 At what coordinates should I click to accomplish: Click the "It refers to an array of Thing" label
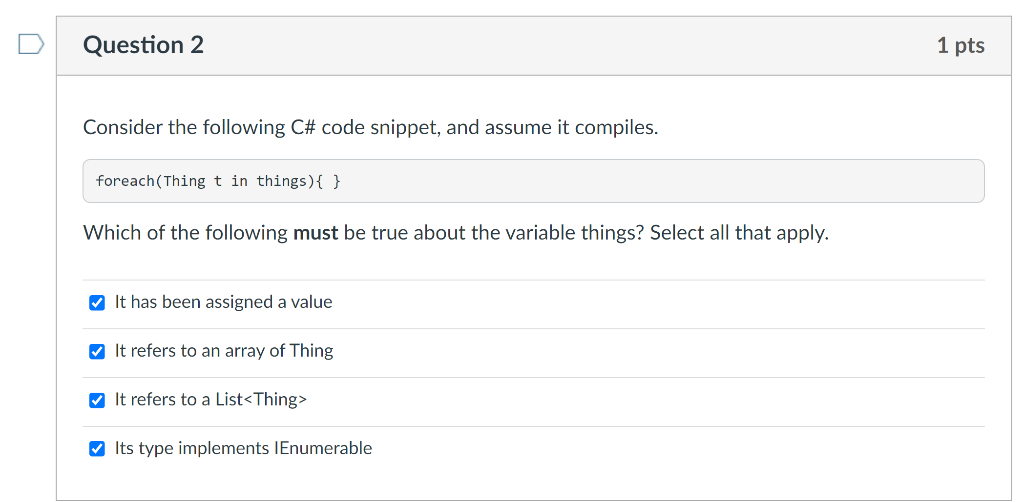click(224, 351)
